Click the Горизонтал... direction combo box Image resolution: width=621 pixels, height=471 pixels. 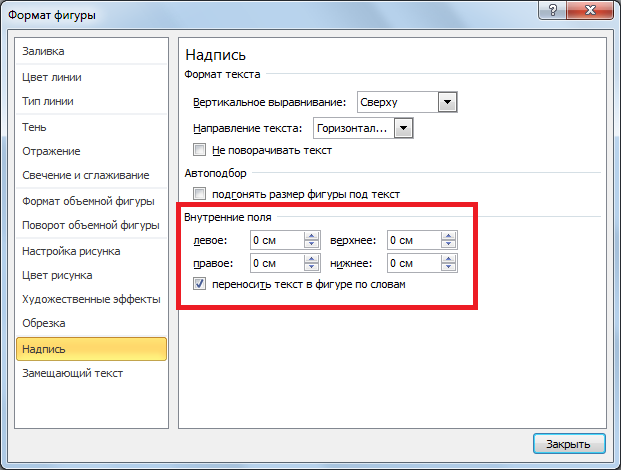coord(363,128)
